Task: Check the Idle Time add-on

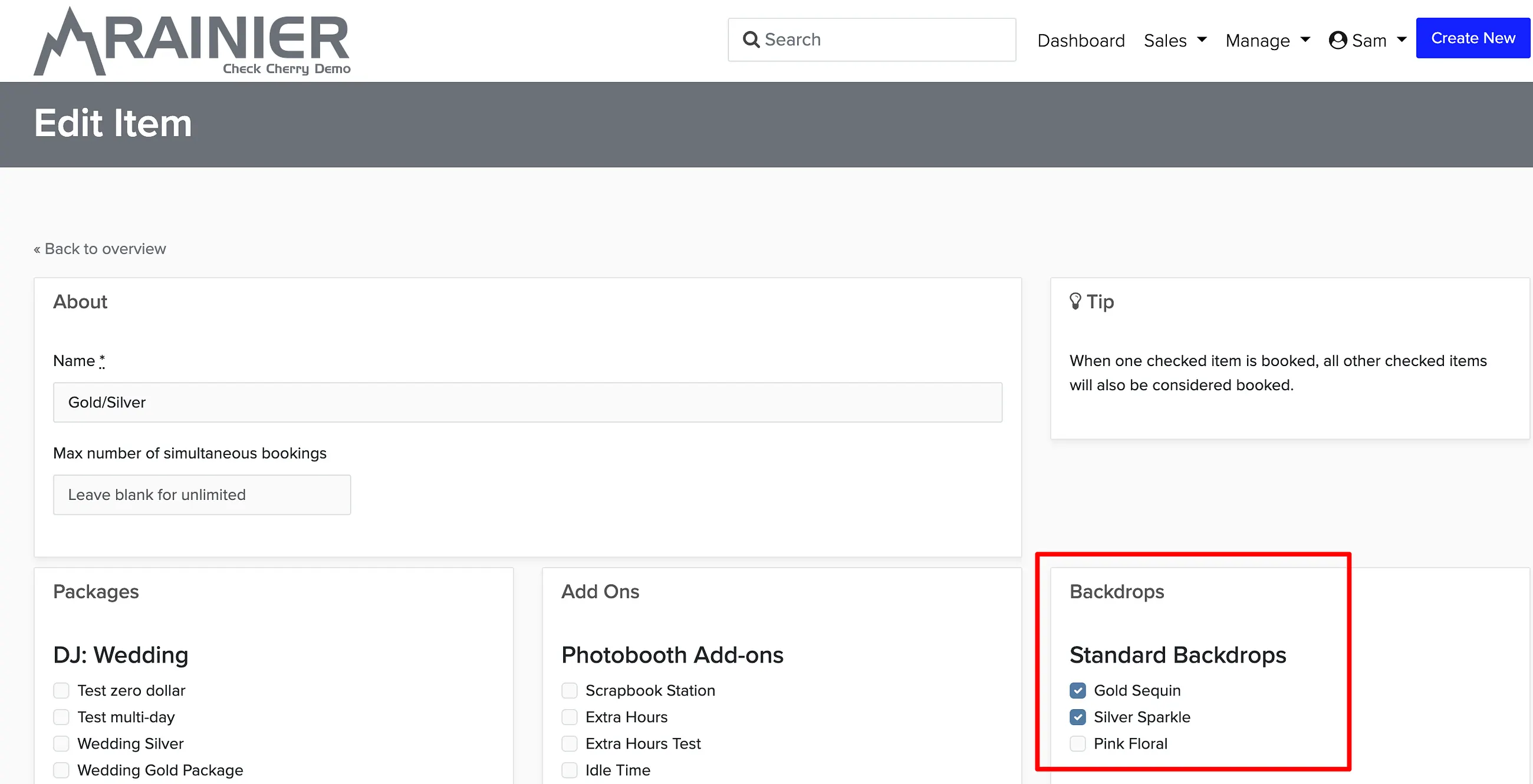Action: point(570,770)
